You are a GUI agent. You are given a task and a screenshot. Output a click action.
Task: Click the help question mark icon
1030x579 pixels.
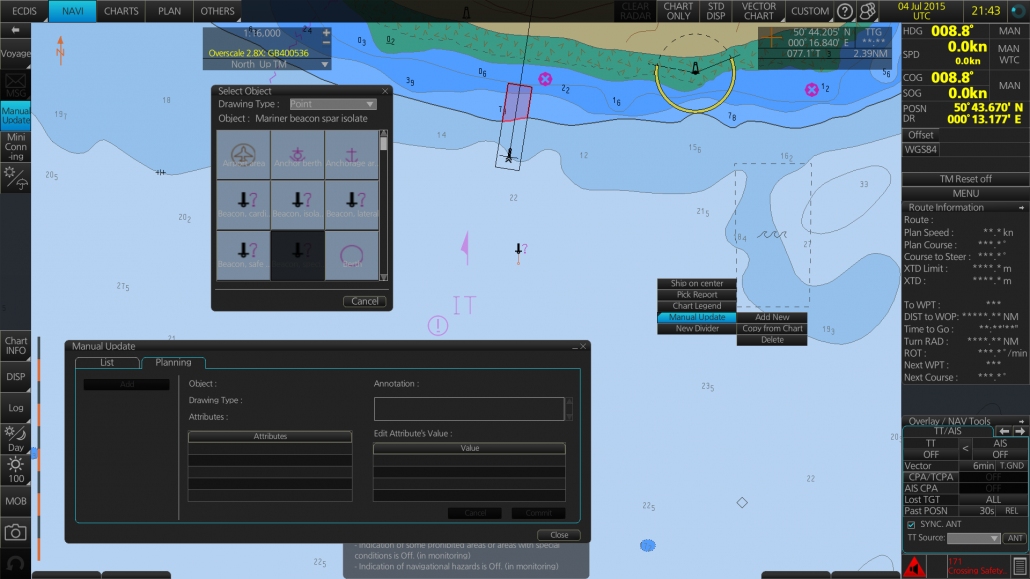[x=845, y=11]
